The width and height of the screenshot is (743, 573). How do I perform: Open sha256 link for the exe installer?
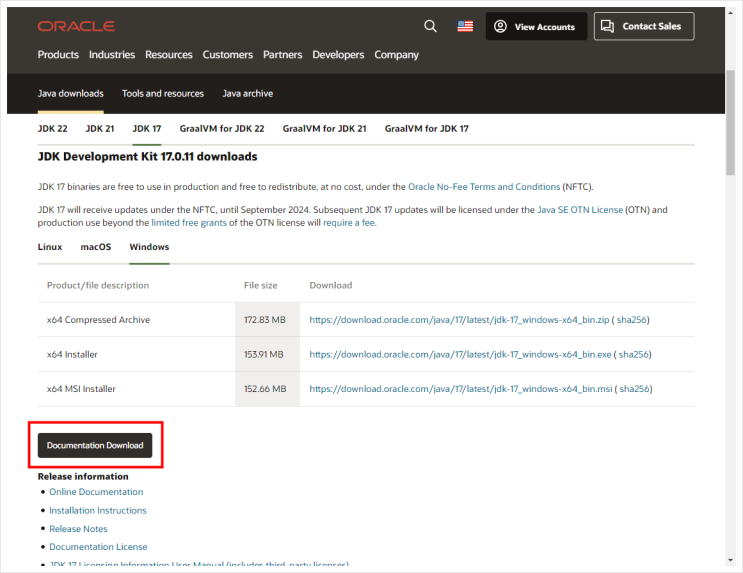pos(634,355)
